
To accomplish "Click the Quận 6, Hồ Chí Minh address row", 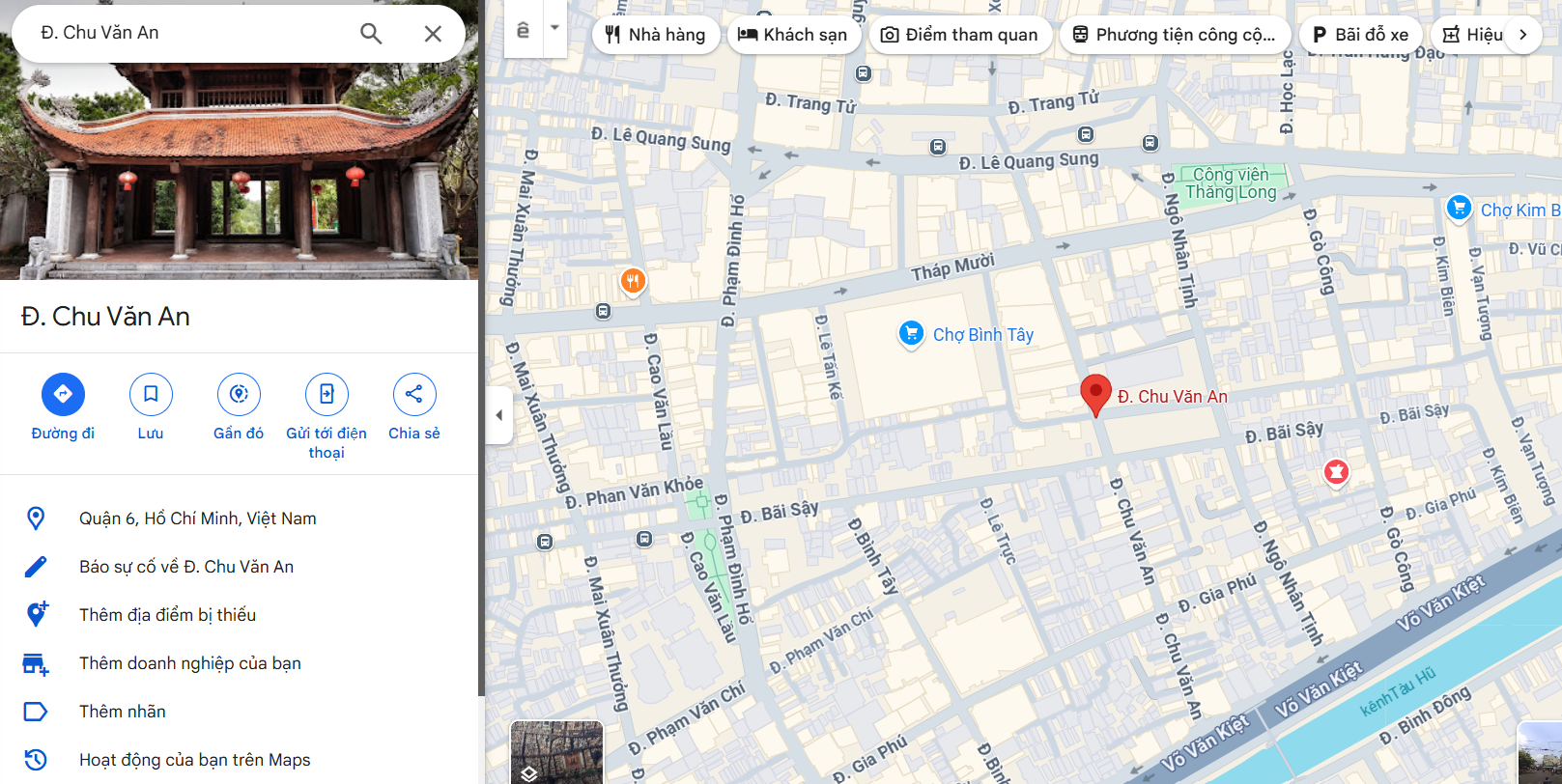I will [239, 518].
